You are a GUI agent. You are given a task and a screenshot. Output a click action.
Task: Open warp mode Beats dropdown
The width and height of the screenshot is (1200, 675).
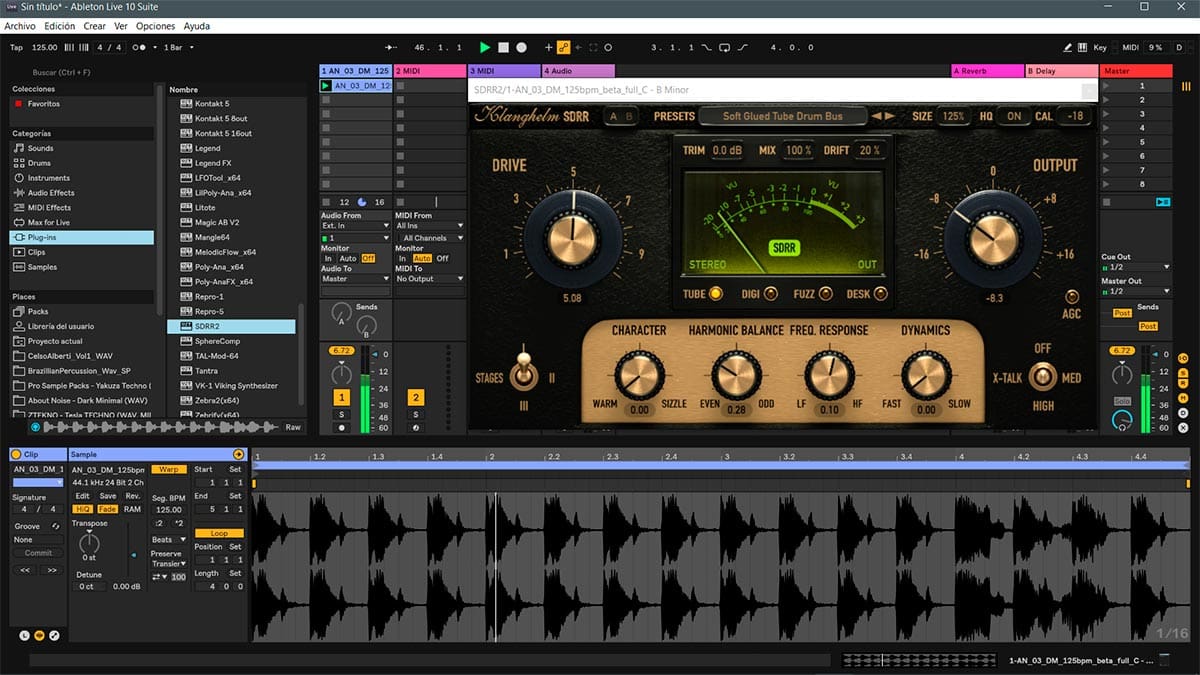169,540
